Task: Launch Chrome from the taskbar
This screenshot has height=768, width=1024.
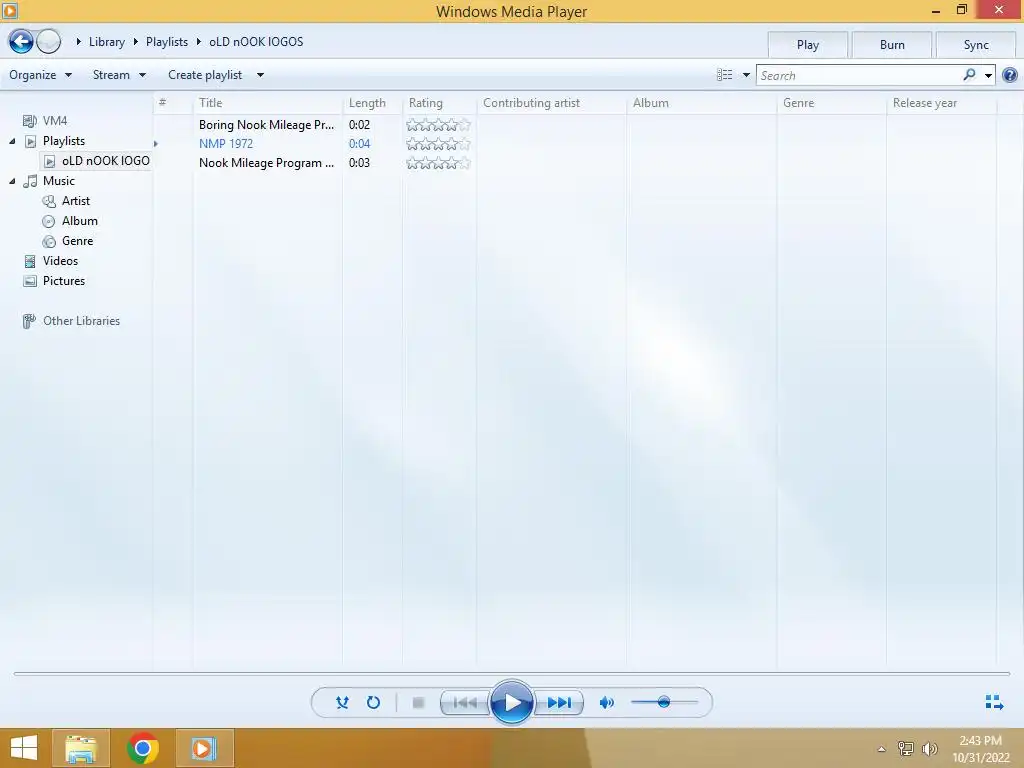Action: point(142,748)
